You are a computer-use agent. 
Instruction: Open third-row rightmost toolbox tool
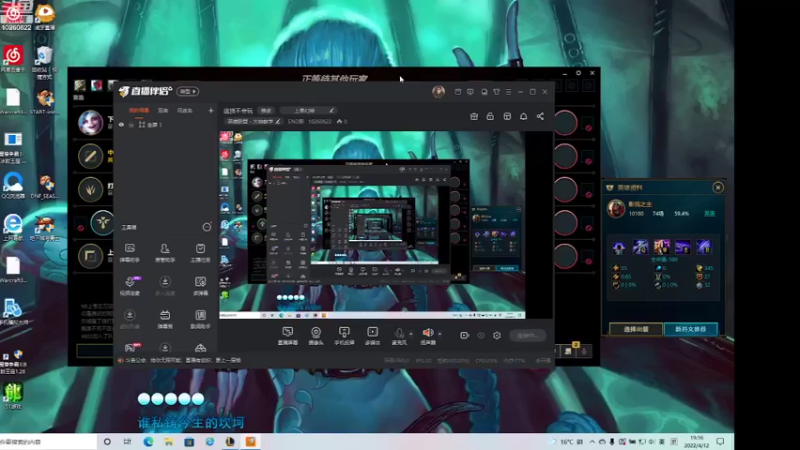coord(201,319)
